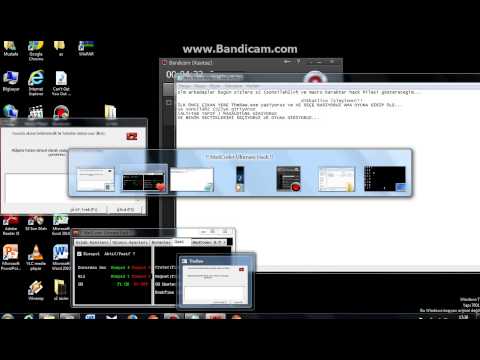Select the desktop thumbnail in Alt-Tab switcher
Viewport: 480px width, 360px height.
(385, 179)
